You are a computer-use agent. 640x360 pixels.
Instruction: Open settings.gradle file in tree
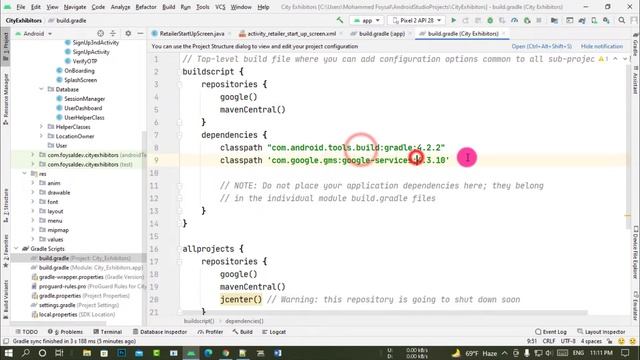click(57, 305)
